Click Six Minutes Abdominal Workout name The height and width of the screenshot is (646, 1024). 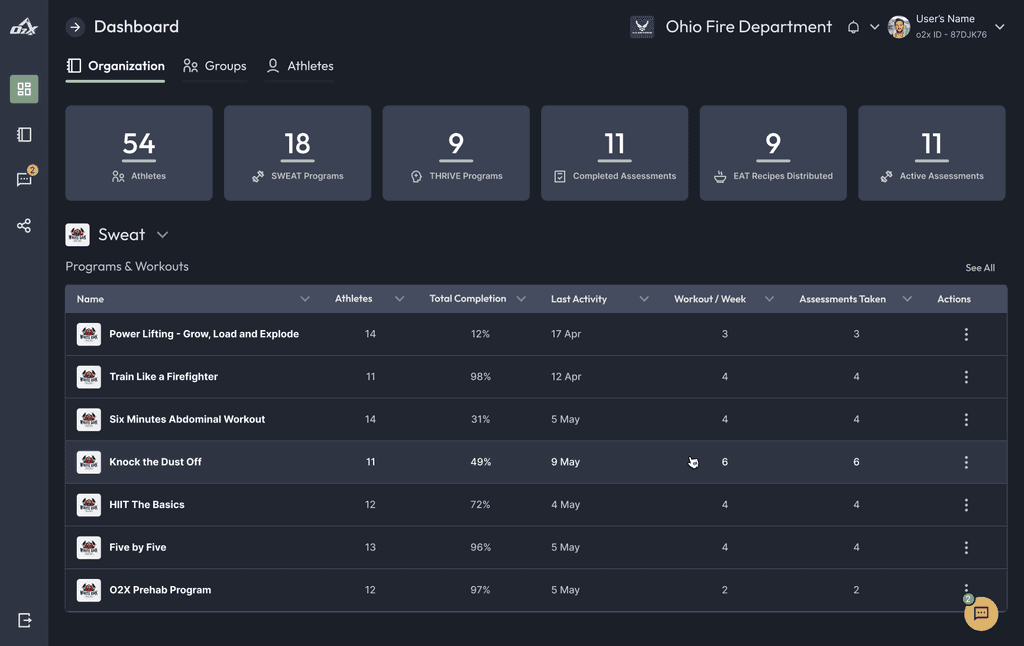point(187,419)
